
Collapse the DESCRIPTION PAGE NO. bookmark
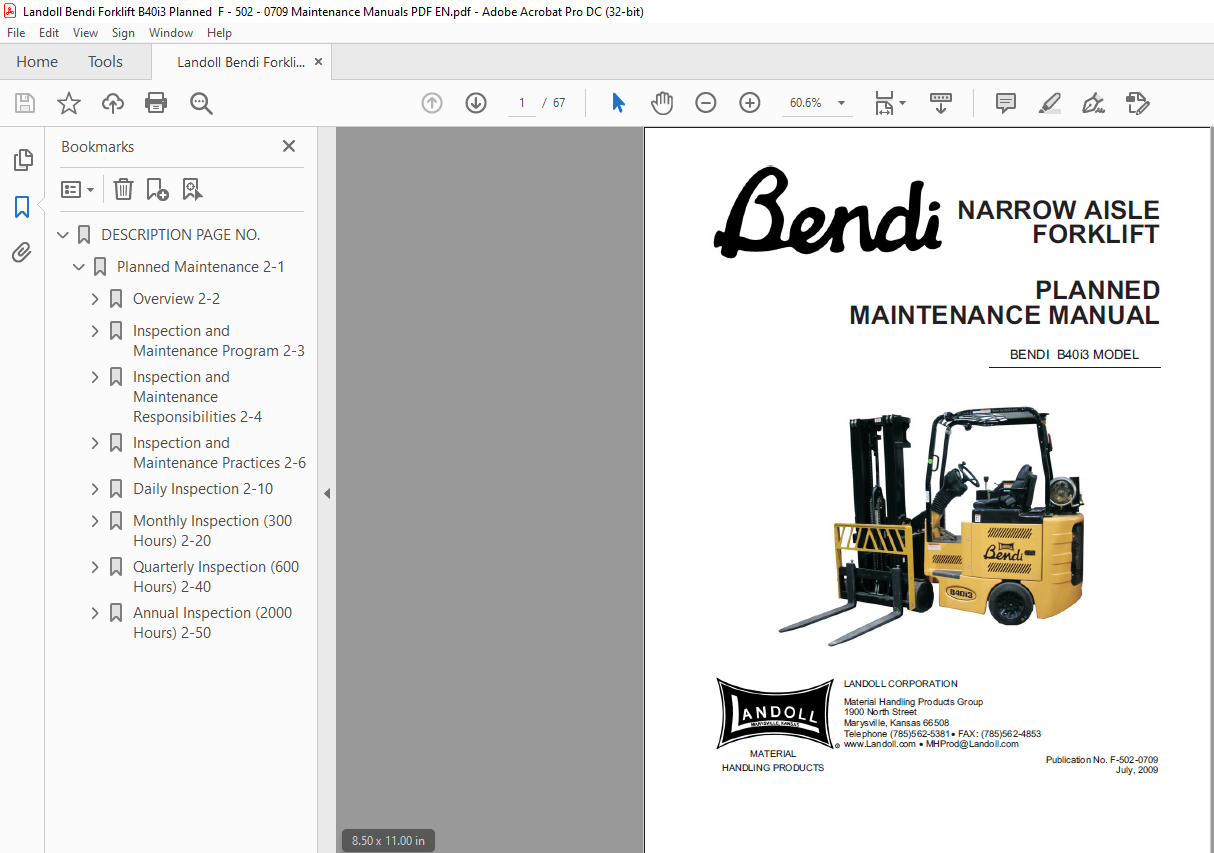tap(63, 235)
